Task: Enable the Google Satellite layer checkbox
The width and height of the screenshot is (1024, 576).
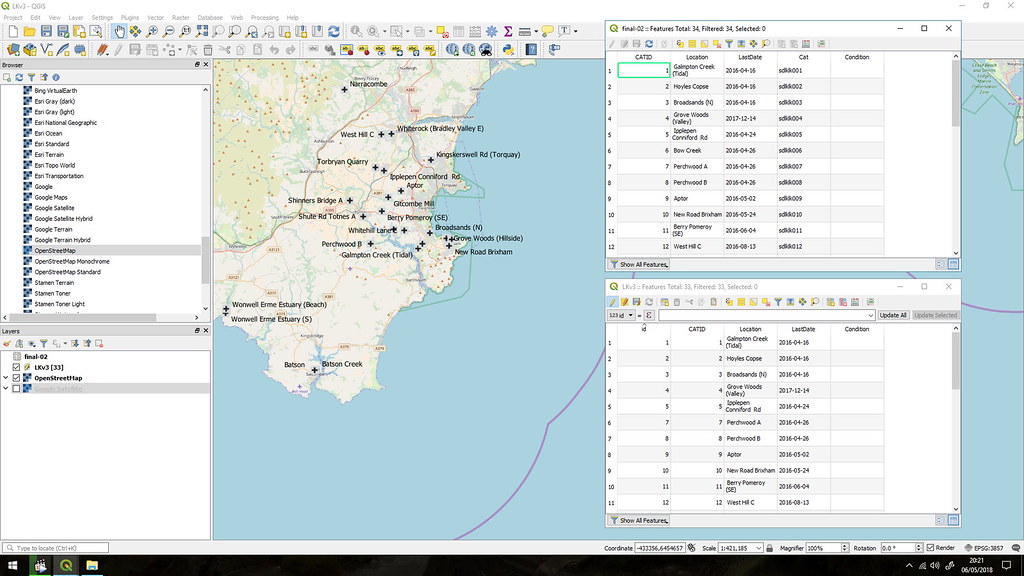Action: pyautogui.click(x=16, y=389)
